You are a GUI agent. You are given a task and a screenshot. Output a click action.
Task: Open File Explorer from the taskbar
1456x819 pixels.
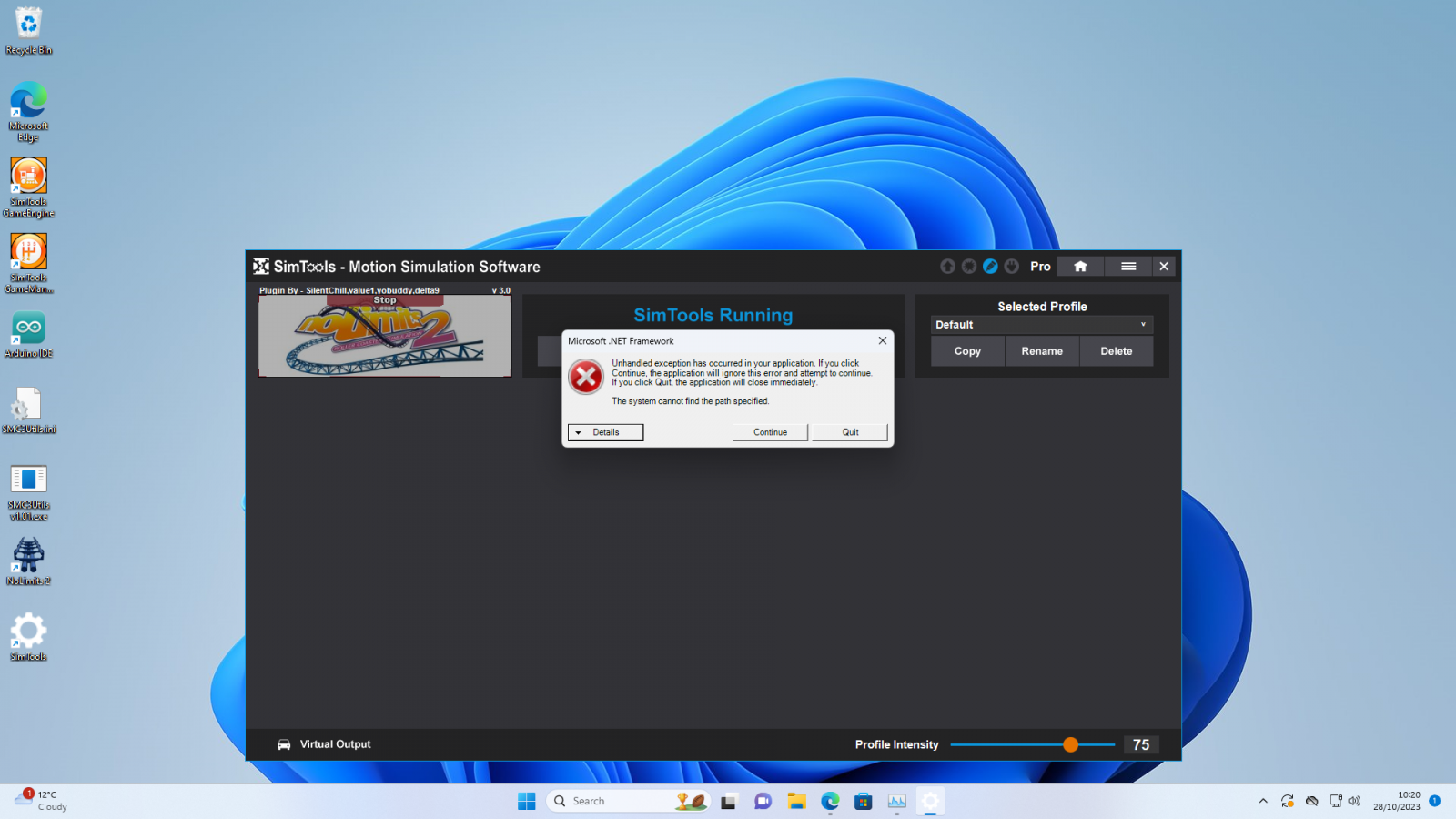click(x=797, y=801)
